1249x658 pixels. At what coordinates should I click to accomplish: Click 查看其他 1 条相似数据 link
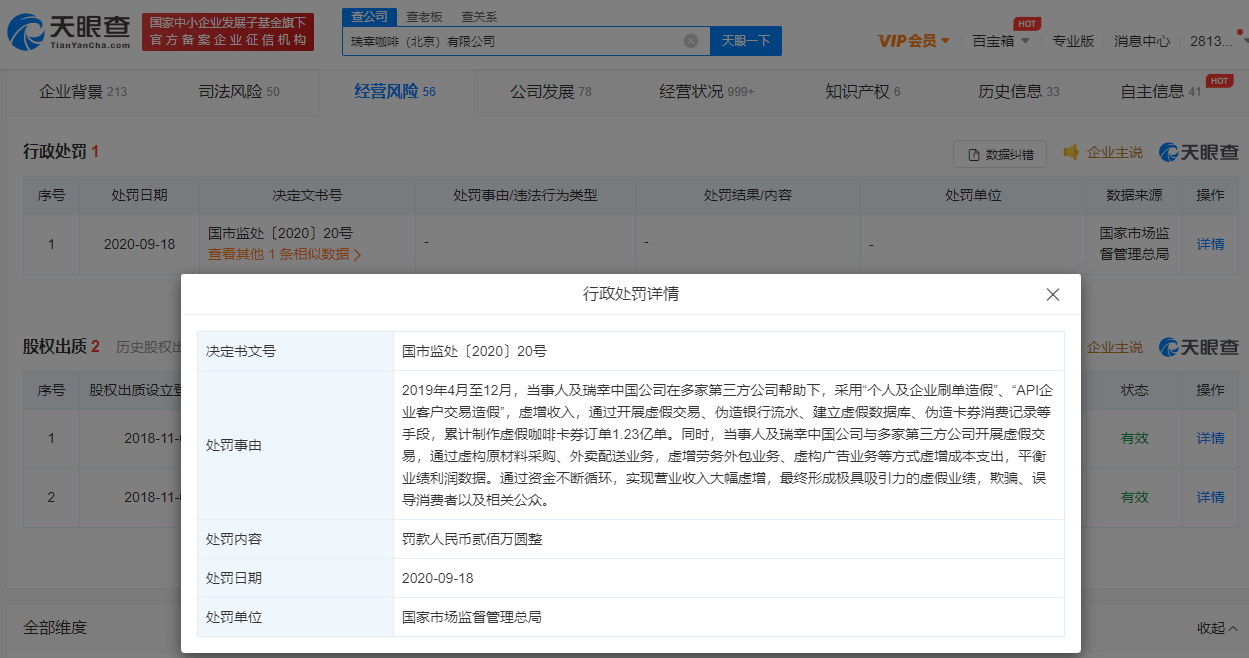coord(284,254)
